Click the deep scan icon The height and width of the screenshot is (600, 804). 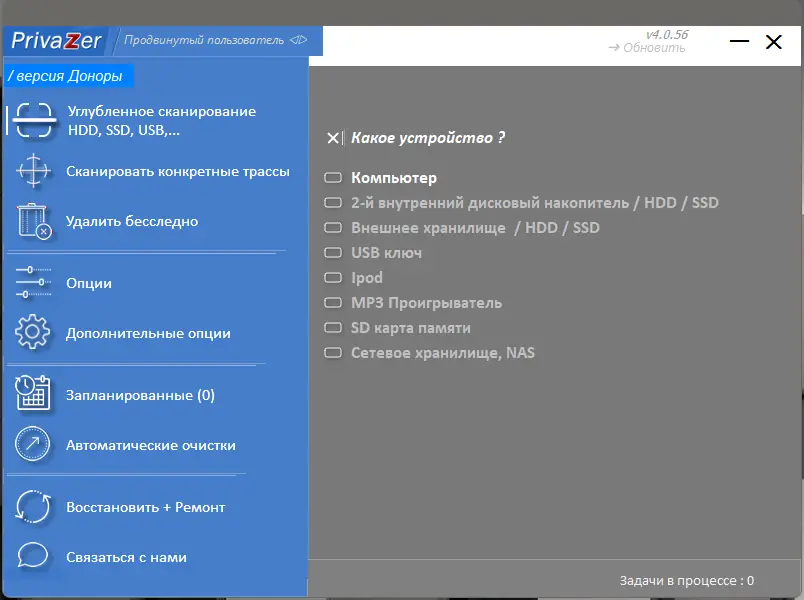coord(34,120)
